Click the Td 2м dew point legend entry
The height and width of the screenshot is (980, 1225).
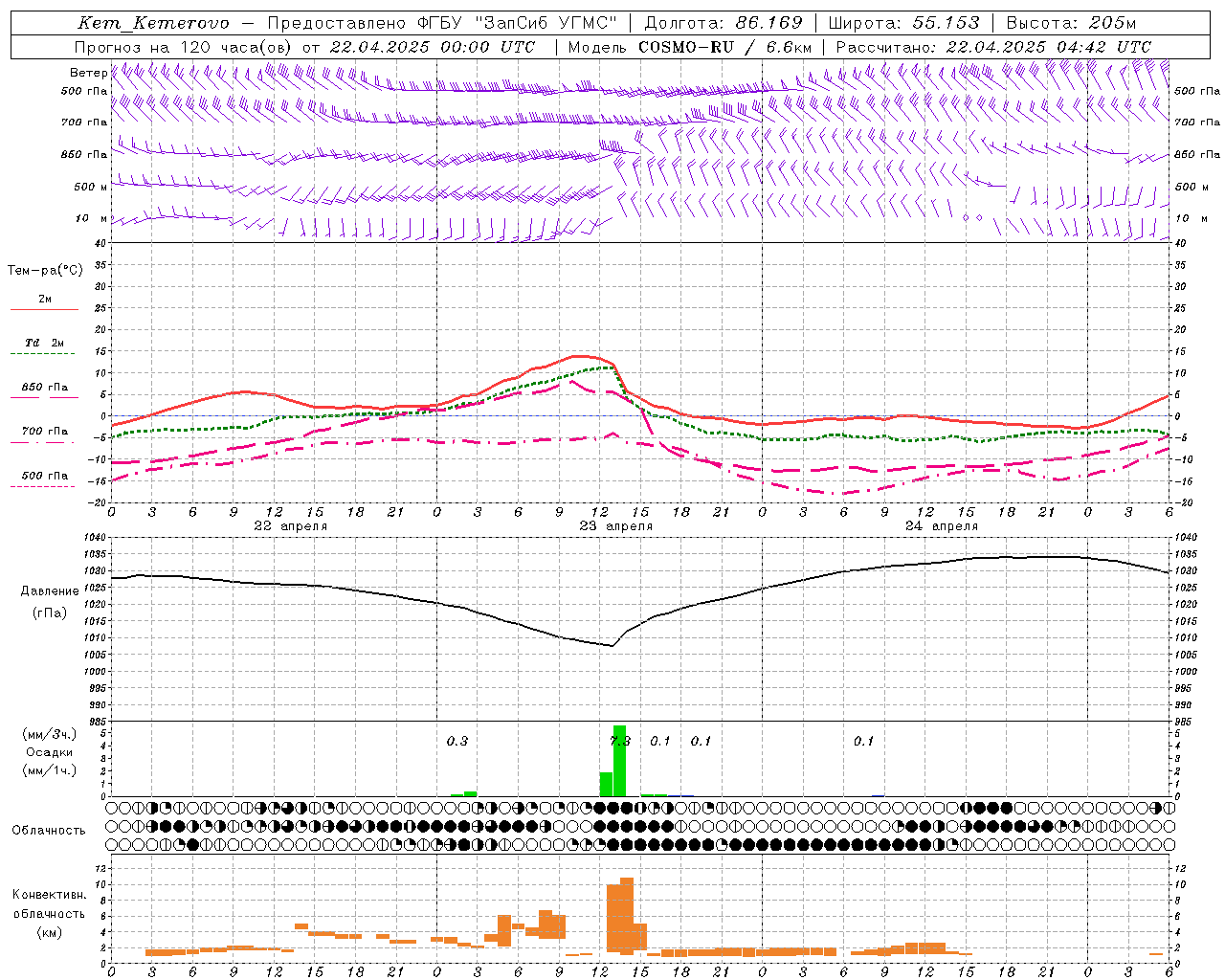pyautogui.click(x=44, y=345)
